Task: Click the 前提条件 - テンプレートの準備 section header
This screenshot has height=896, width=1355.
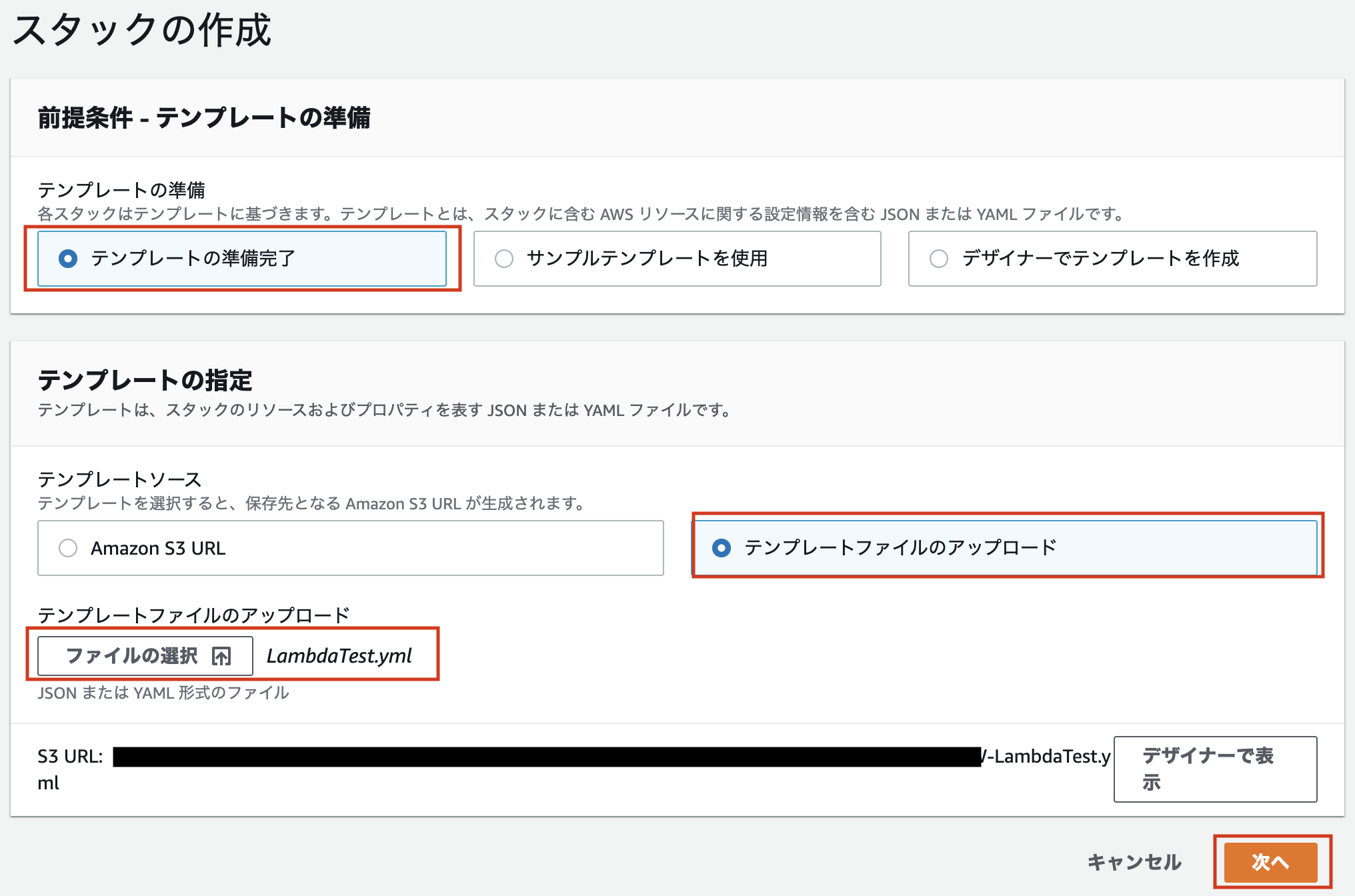Action: point(204,118)
